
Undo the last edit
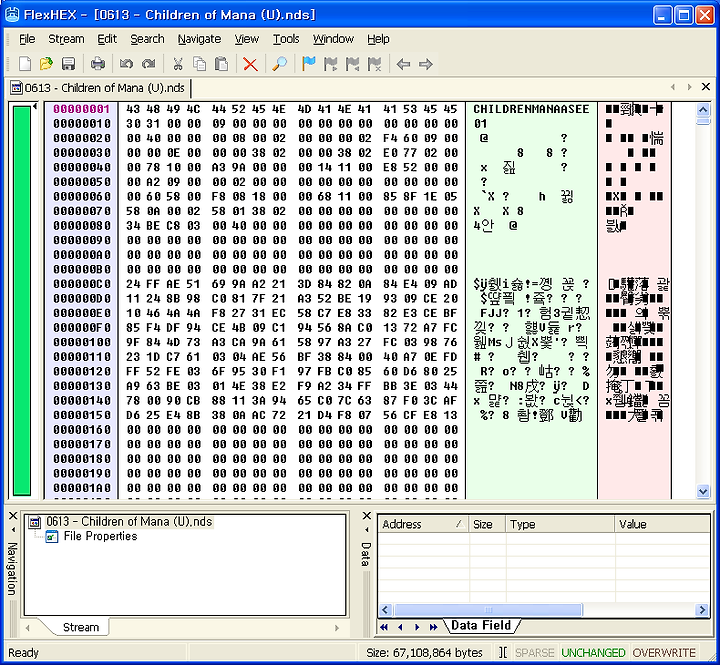[126, 64]
